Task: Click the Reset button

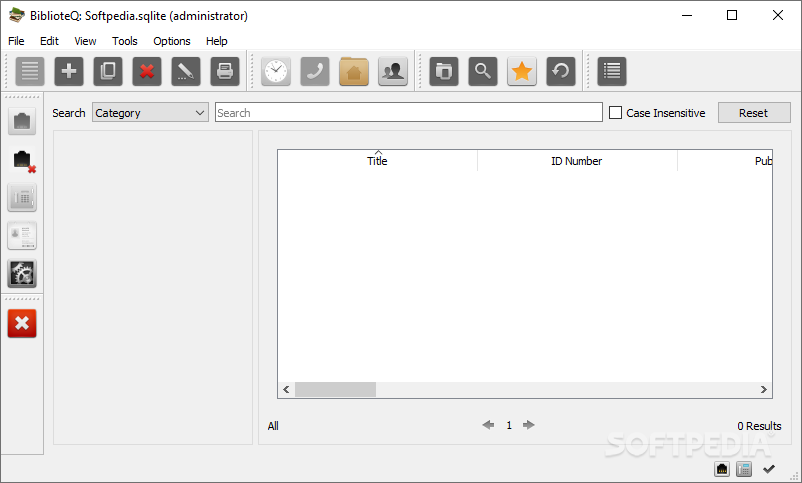Action: tap(754, 113)
